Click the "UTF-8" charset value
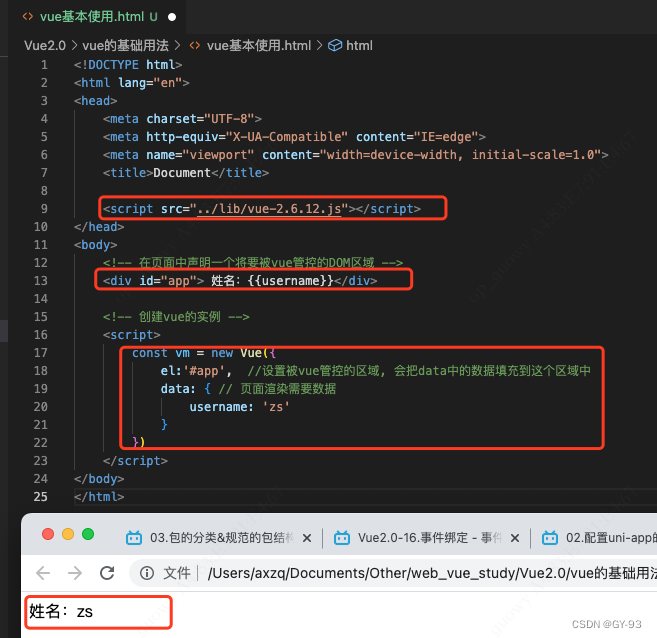The width and height of the screenshot is (657, 638). click(x=229, y=119)
